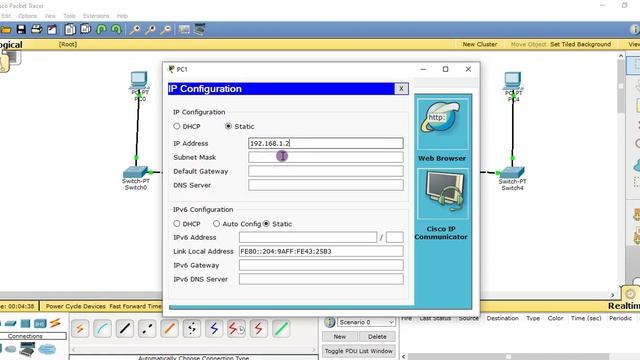Click the IPv6 prefix length field
This screenshot has height=360, width=640.
tap(395, 237)
